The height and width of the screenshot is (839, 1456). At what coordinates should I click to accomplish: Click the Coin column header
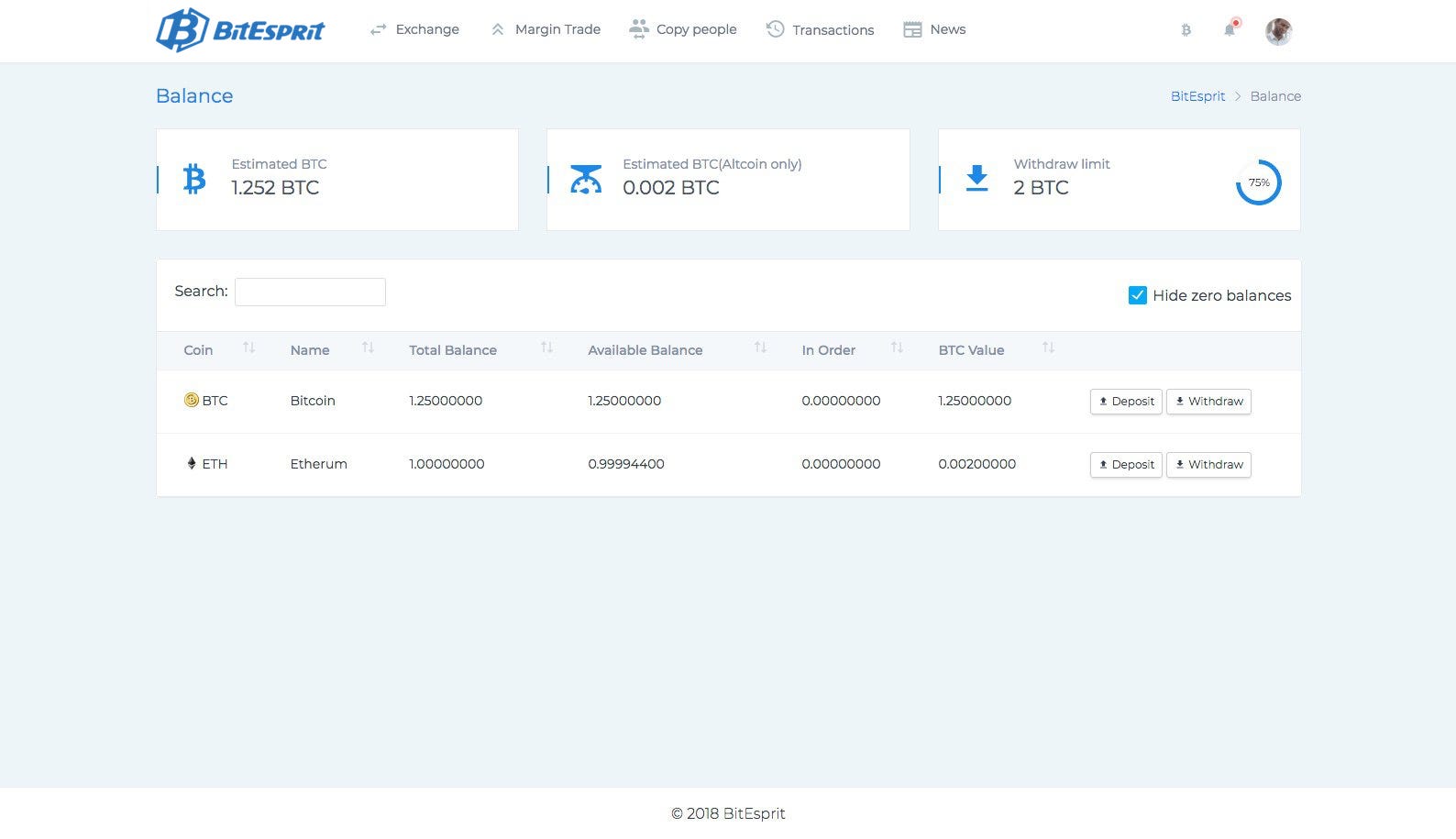pyautogui.click(x=198, y=350)
